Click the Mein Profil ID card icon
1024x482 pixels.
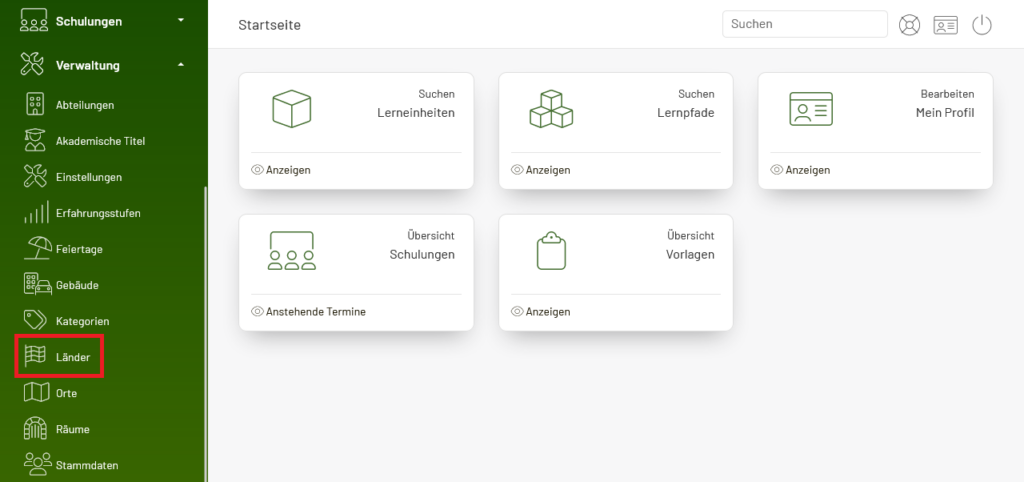810,109
